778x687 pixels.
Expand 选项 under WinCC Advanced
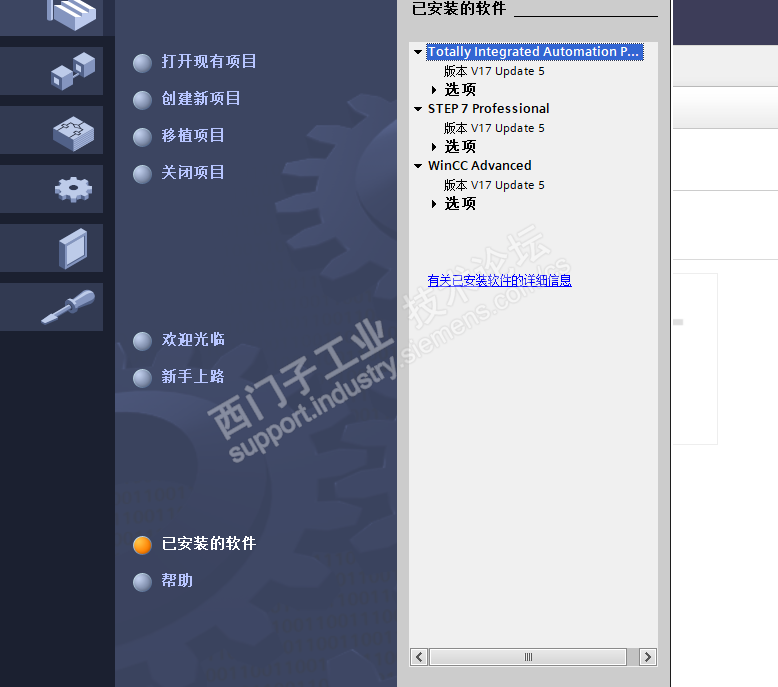tap(434, 204)
